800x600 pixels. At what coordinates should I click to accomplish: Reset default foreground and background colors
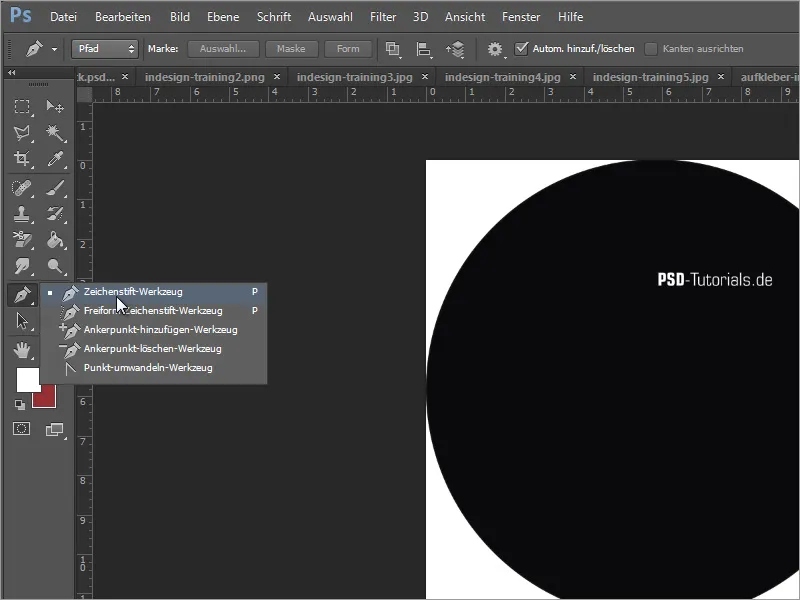point(19,405)
